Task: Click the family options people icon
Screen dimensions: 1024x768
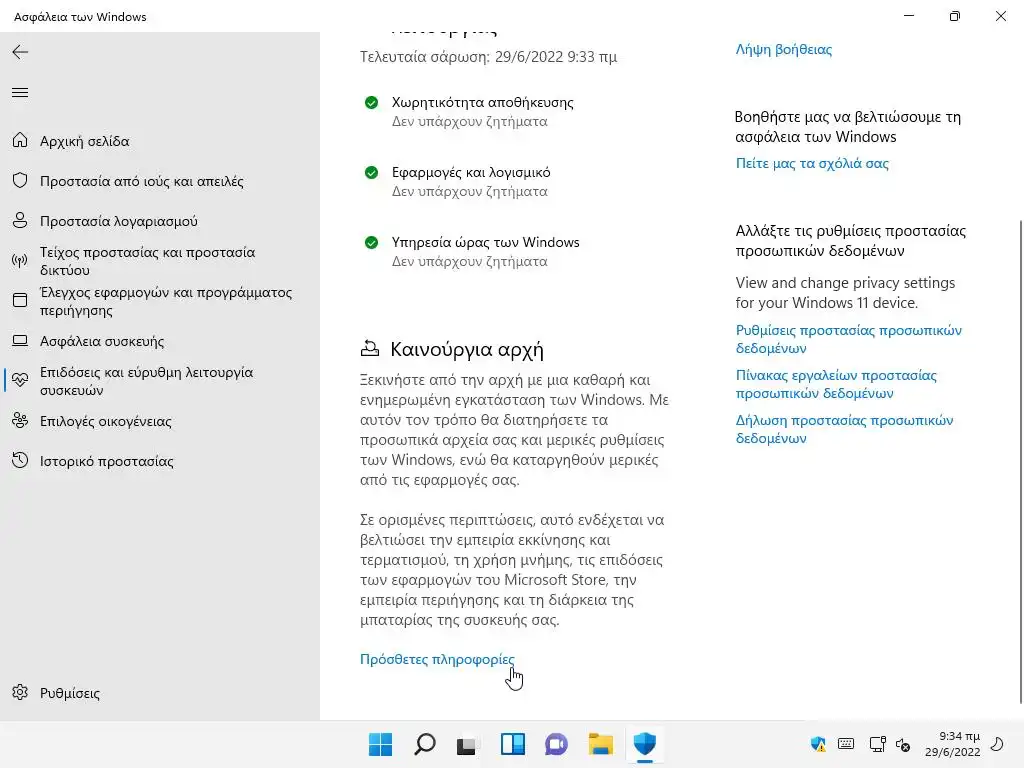Action: 20,421
